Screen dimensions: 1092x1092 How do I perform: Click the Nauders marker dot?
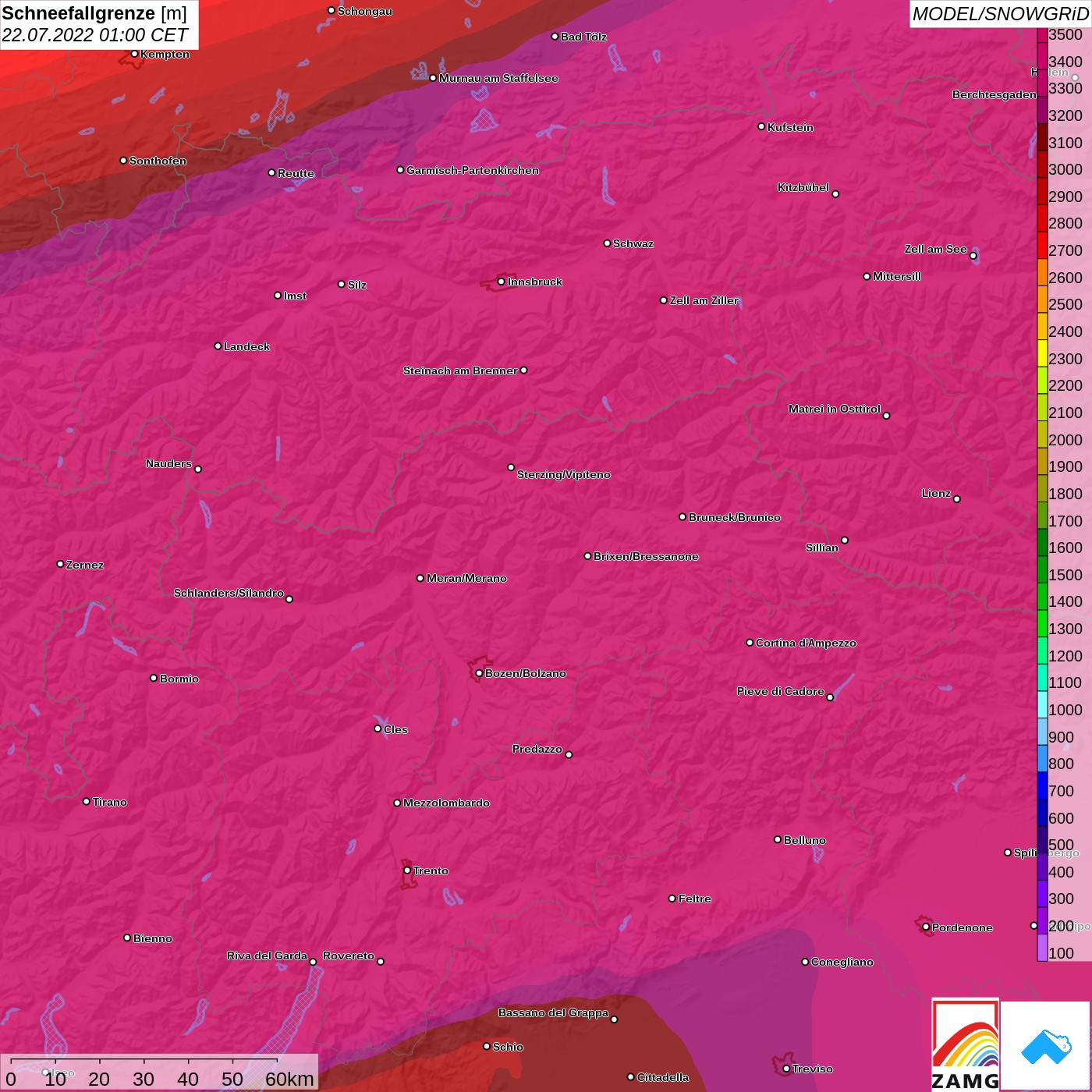click(198, 469)
